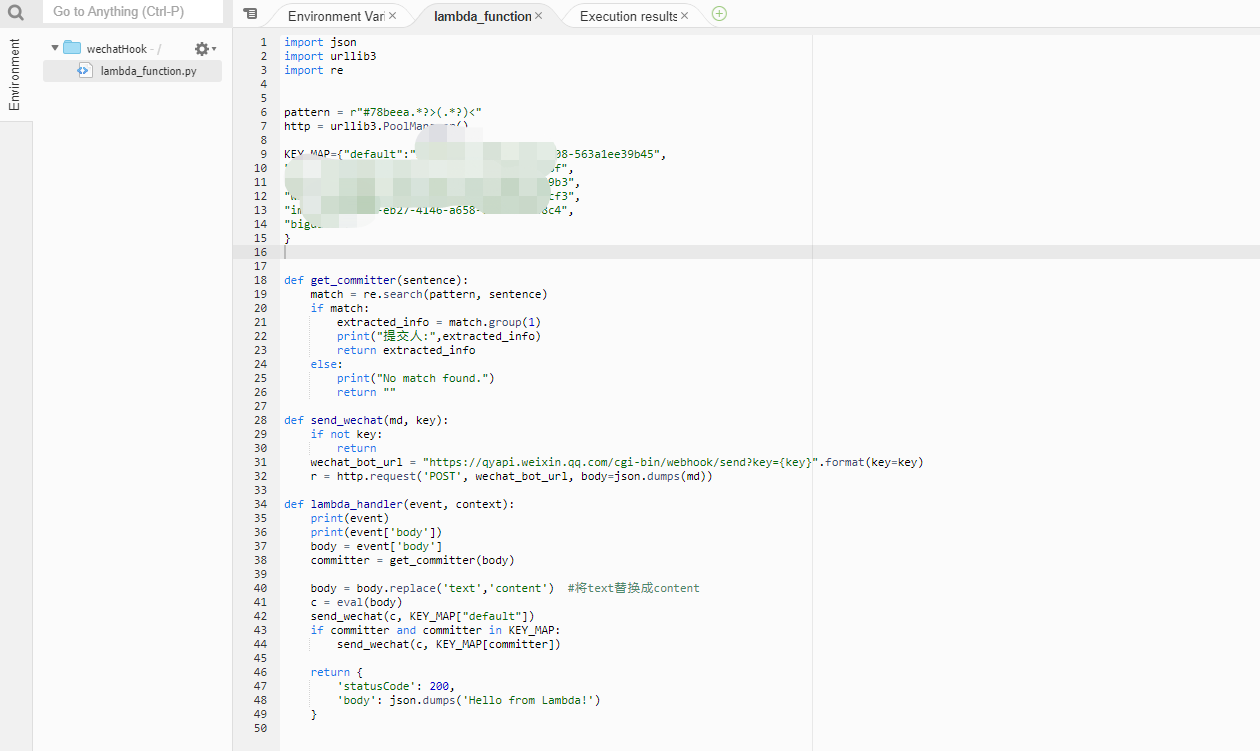Click the 'c = eval(body)' line
The width and height of the screenshot is (1260, 751).
357,602
